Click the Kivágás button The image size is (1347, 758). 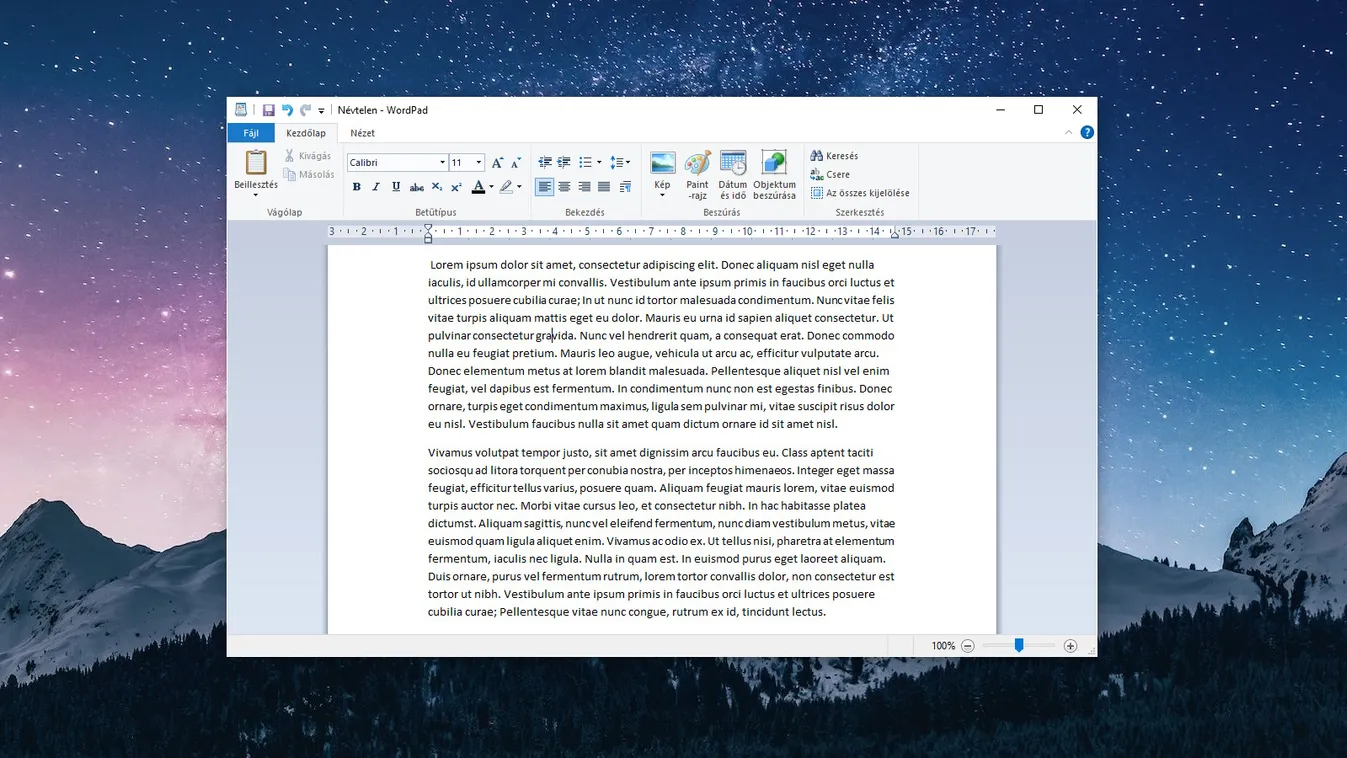308,156
